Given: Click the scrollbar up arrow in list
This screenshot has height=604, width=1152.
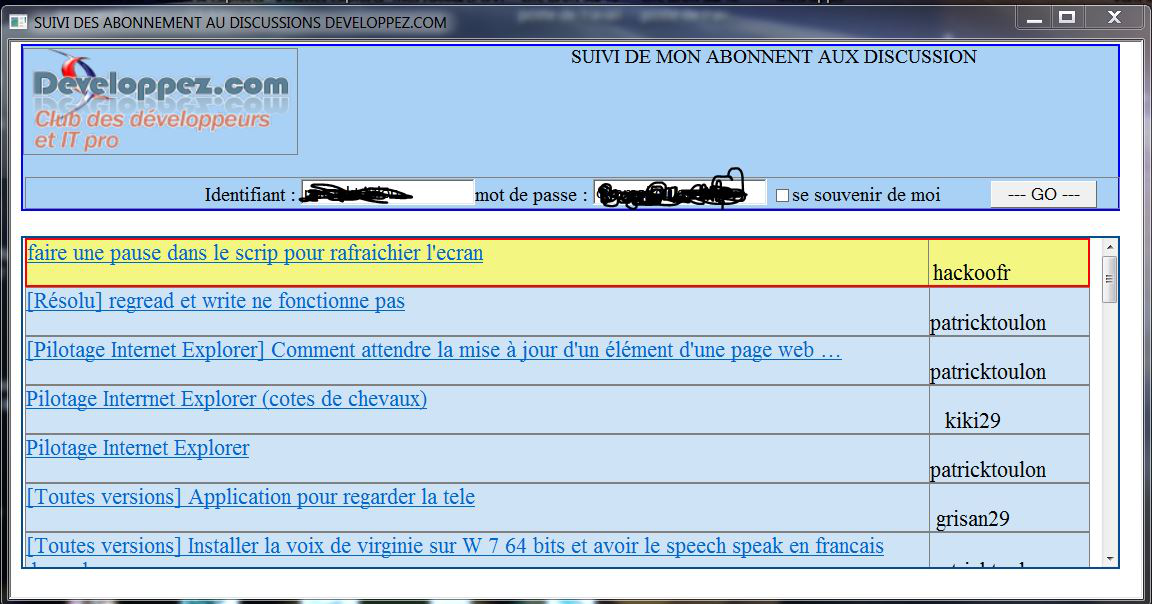Looking at the screenshot, I should (1108, 246).
